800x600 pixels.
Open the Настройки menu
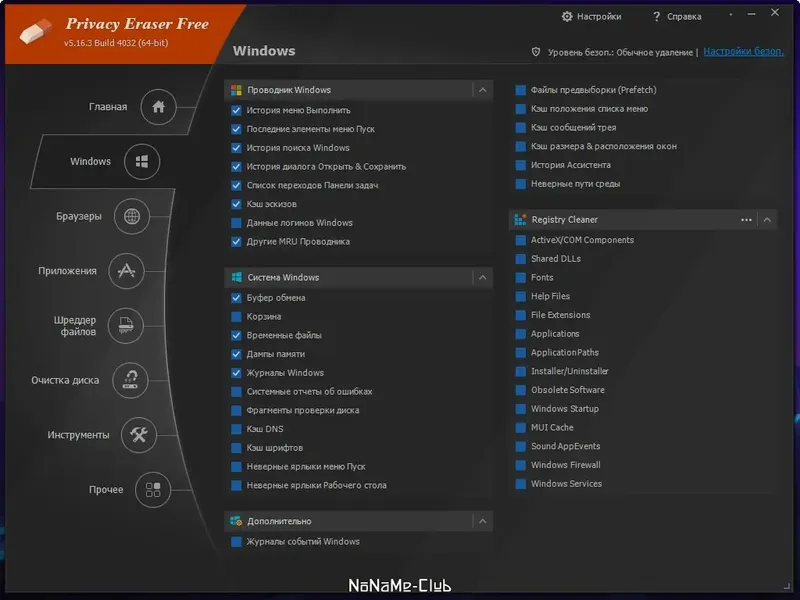tap(591, 16)
